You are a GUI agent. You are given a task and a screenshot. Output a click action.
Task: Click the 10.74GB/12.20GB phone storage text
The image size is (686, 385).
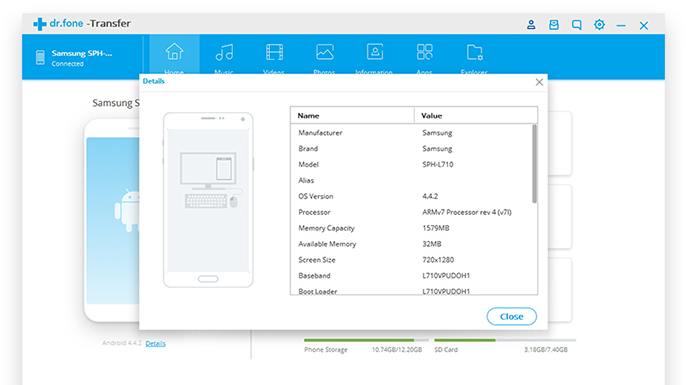(397, 350)
